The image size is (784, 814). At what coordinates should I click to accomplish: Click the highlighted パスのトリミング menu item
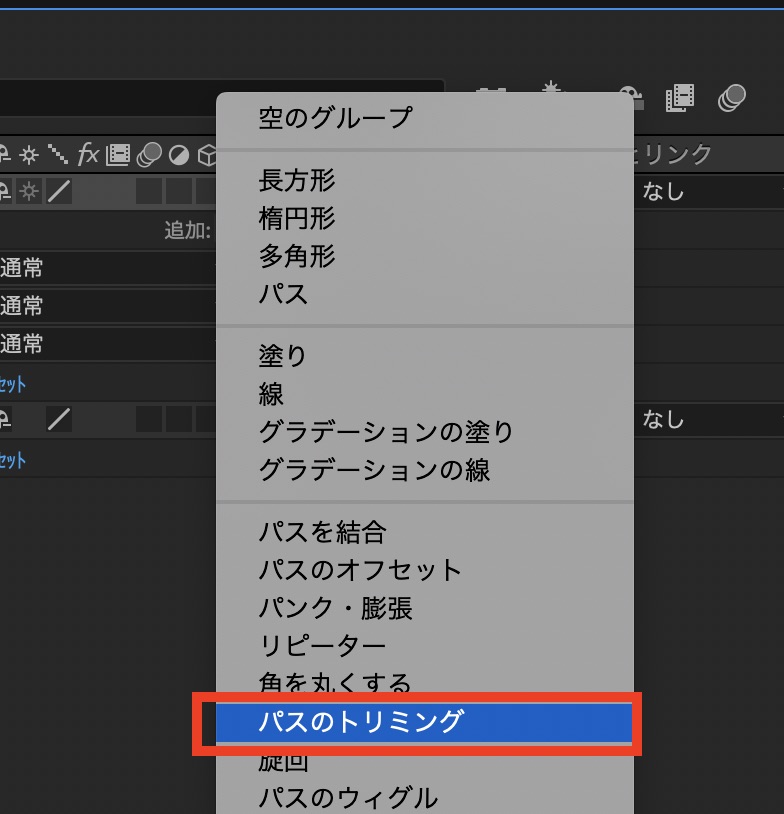[425, 722]
